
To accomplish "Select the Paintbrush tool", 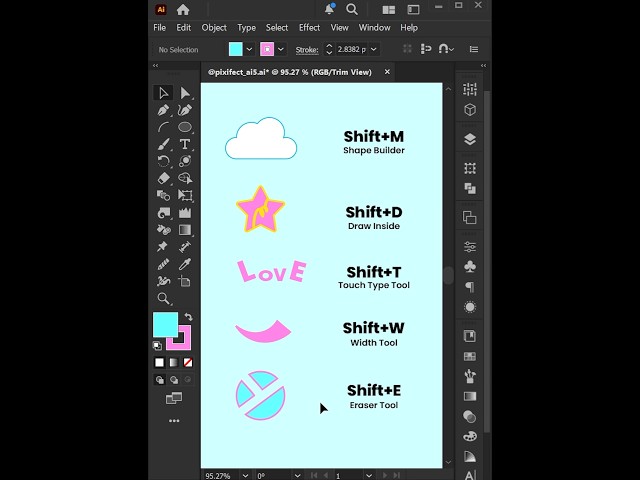I will 163,144.
